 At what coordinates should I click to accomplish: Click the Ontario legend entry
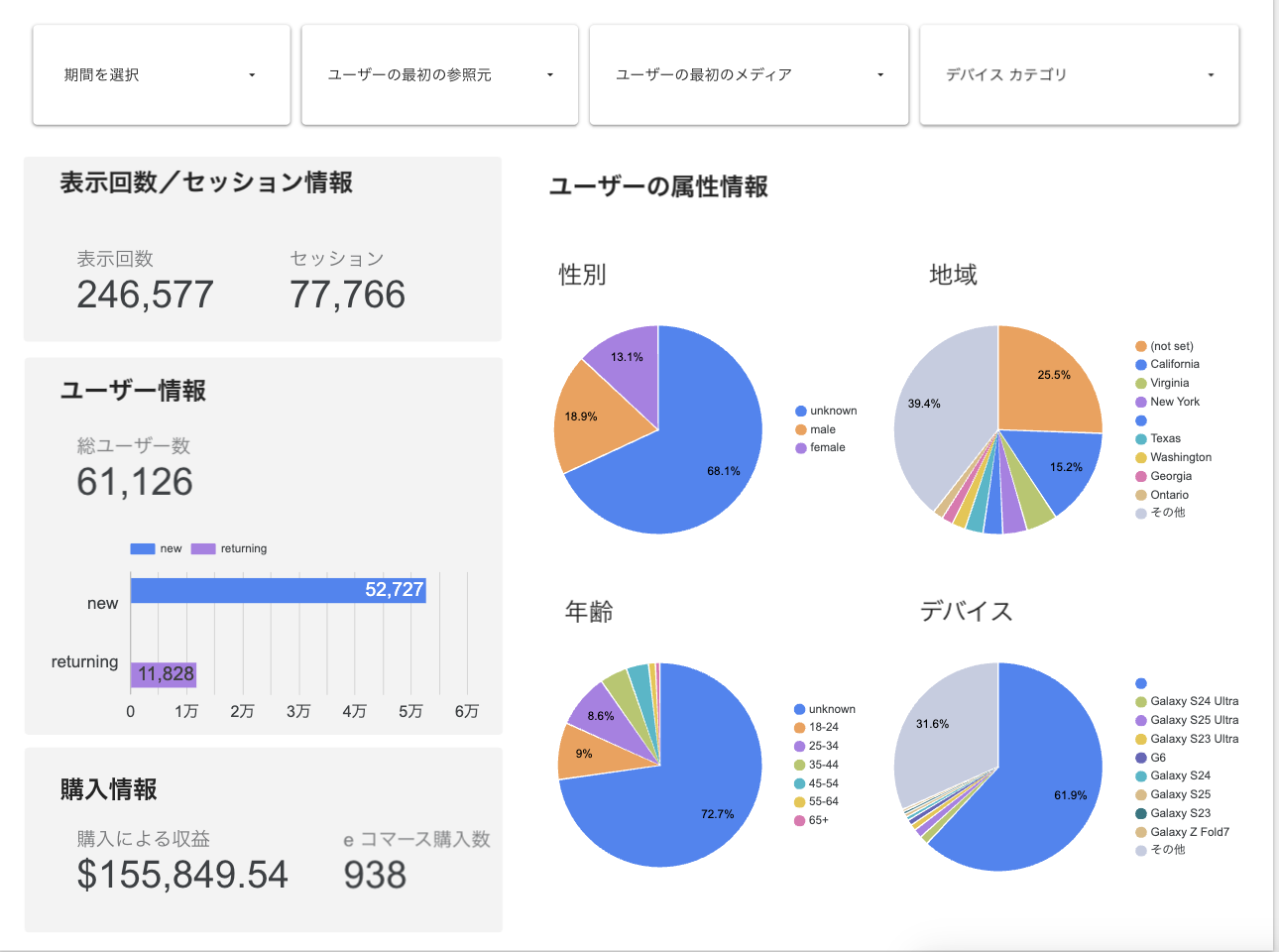coord(1162,495)
